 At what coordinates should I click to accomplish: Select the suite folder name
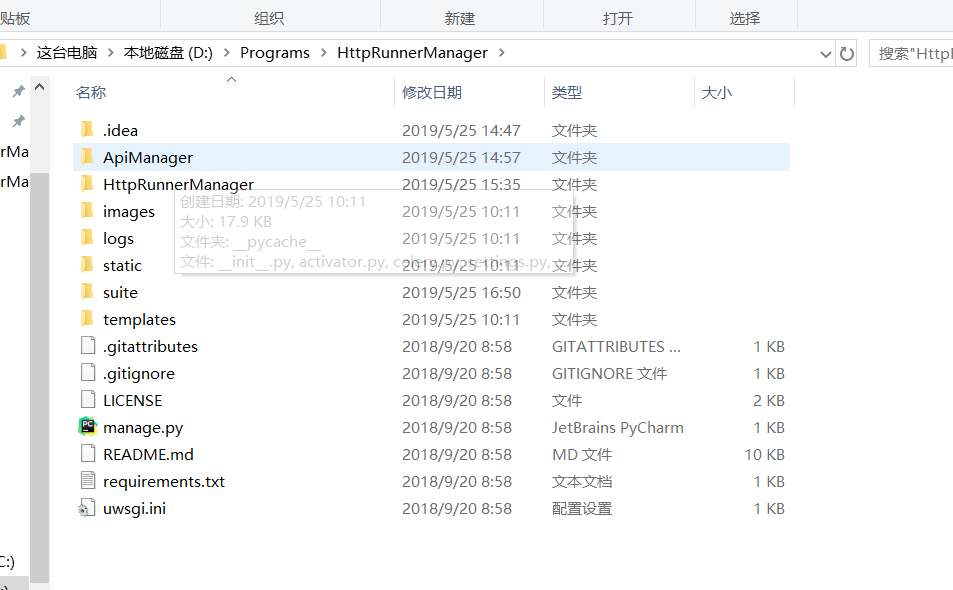[120, 292]
